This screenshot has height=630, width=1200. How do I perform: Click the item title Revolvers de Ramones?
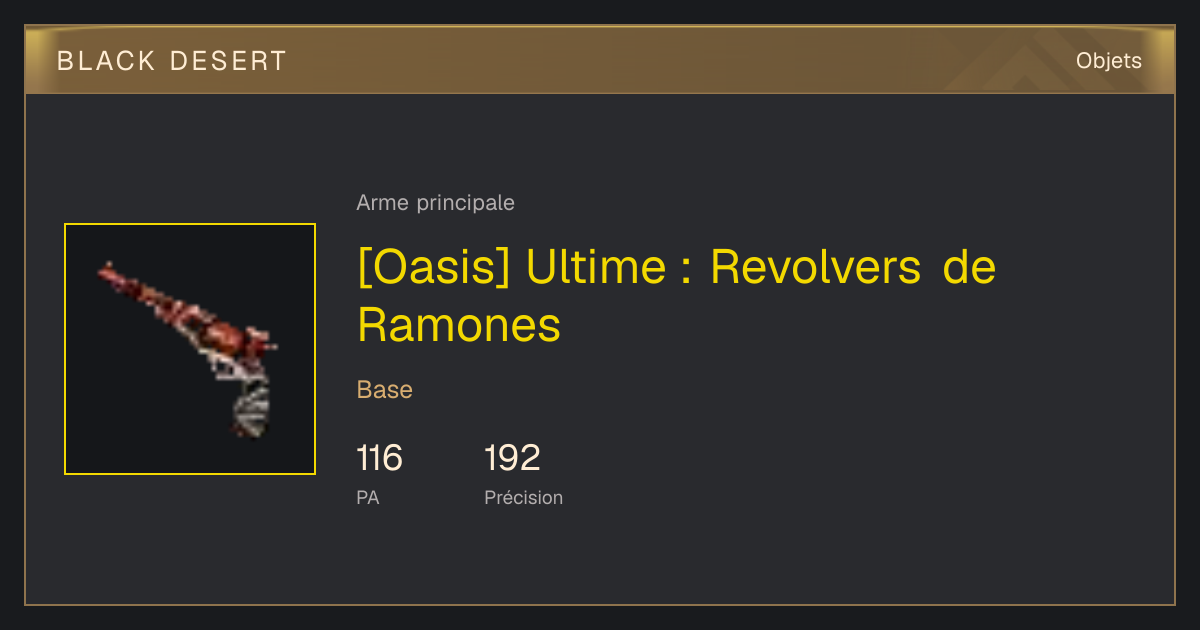click(677, 296)
